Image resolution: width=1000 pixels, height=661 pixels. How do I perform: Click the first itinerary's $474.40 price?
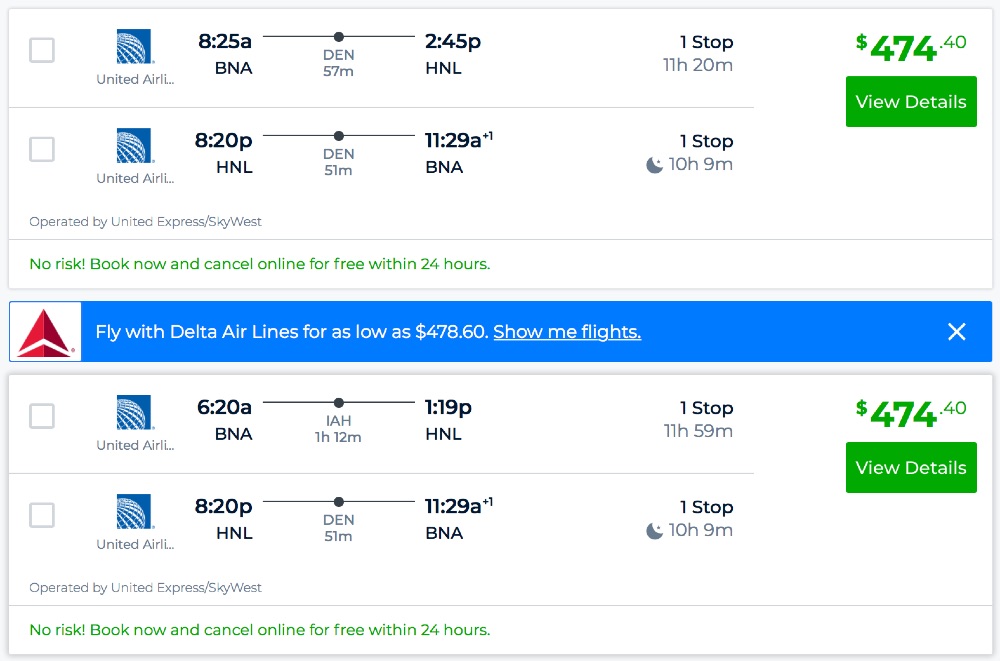coord(911,46)
